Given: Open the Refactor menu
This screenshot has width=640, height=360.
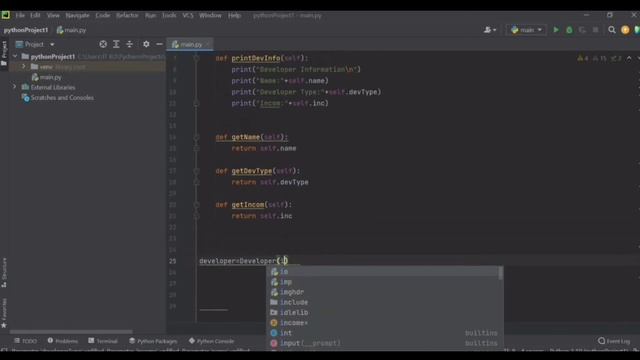Looking at the screenshot, I should [x=127, y=15].
